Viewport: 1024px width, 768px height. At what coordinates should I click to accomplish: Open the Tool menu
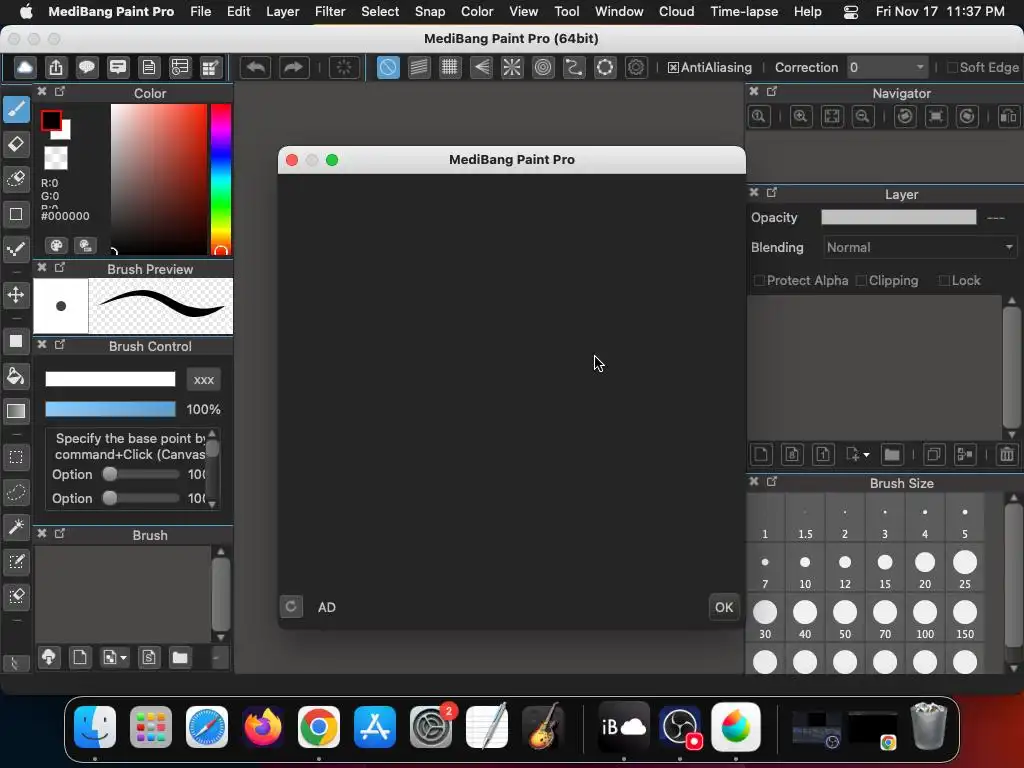pos(566,11)
